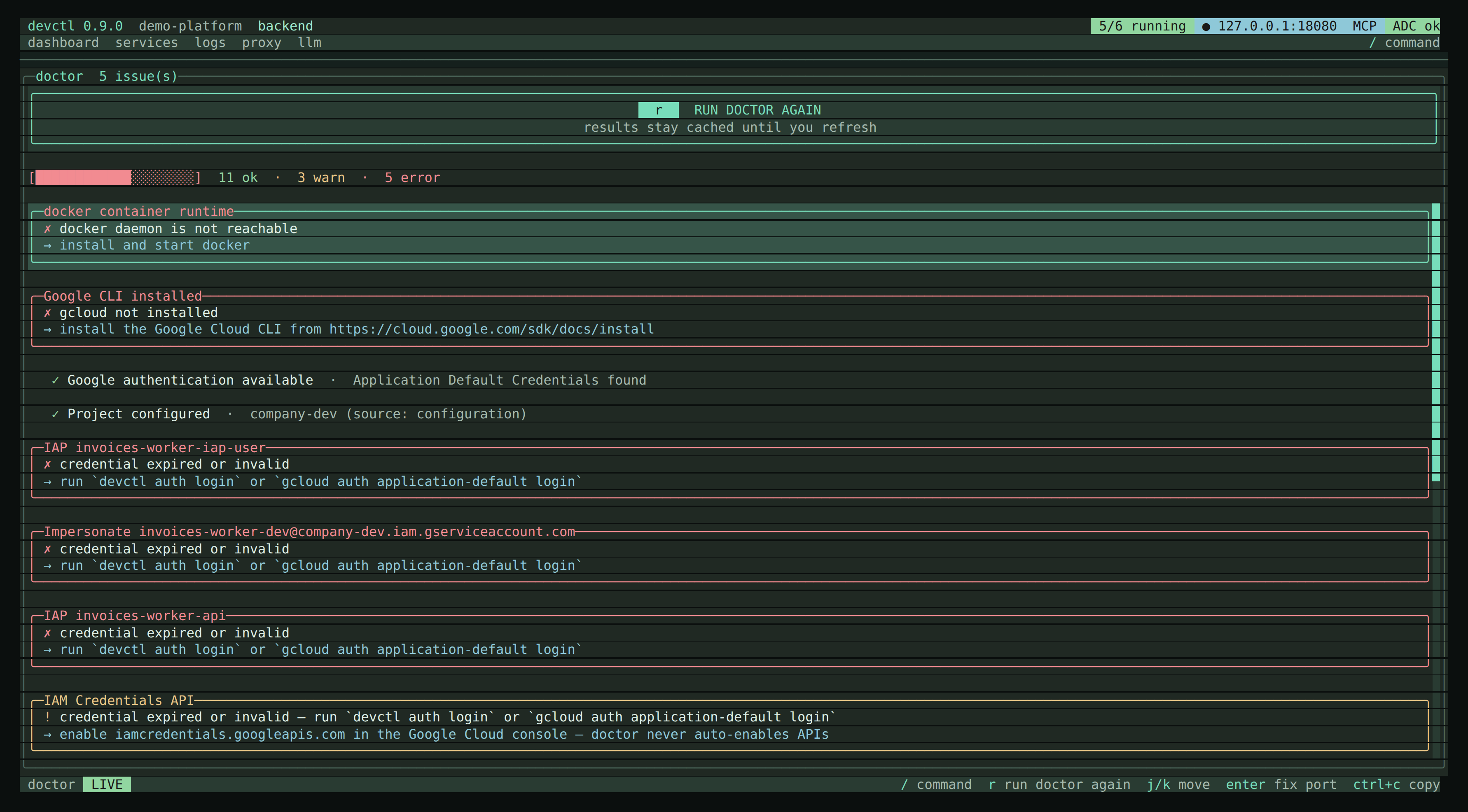This screenshot has height=812, width=1468.
Task: Click the '3 warn' count
Action: tap(321, 178)
